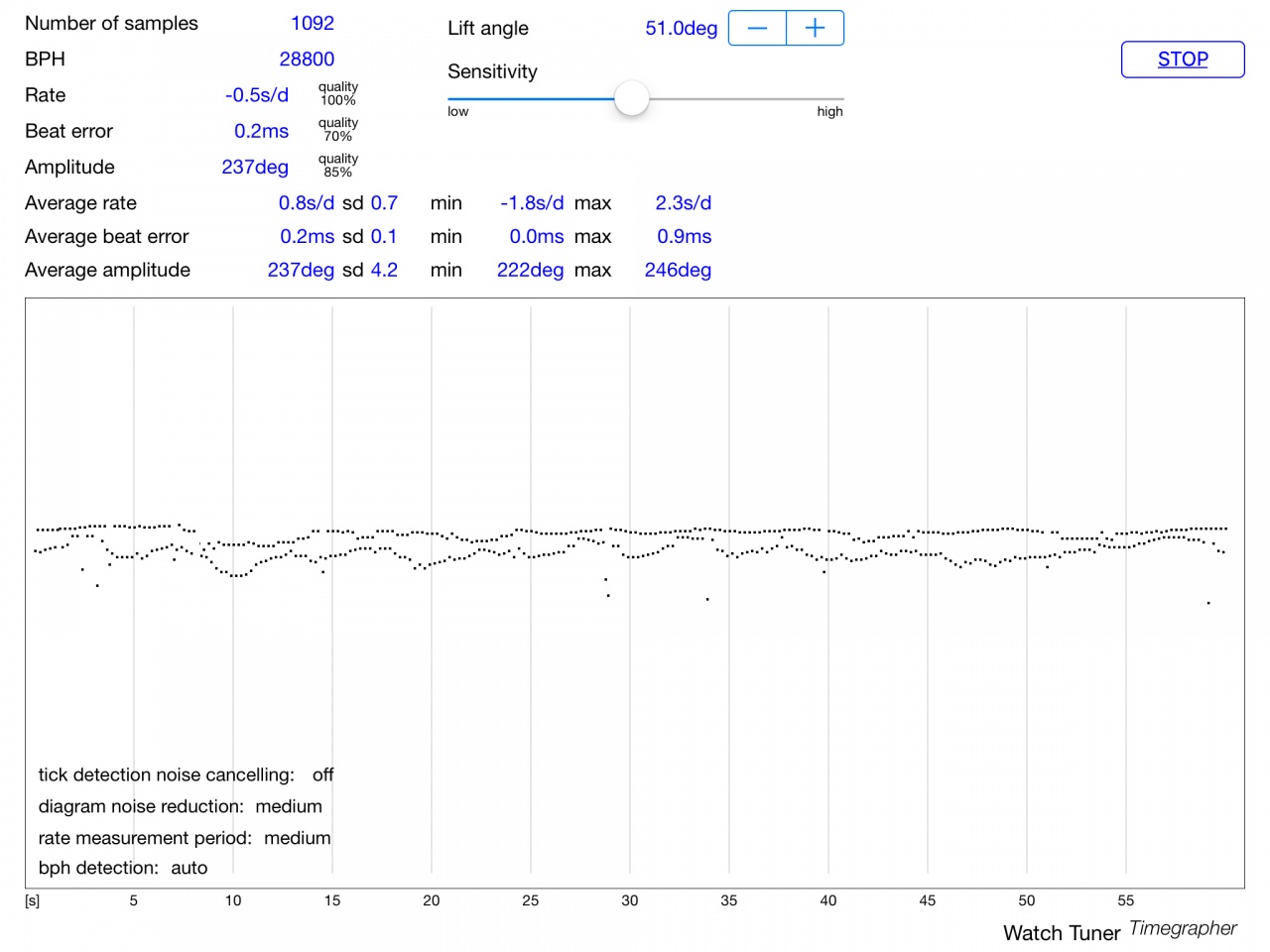
Task: Open rate measurement period medium setting
Action: (x=297, y=838)
